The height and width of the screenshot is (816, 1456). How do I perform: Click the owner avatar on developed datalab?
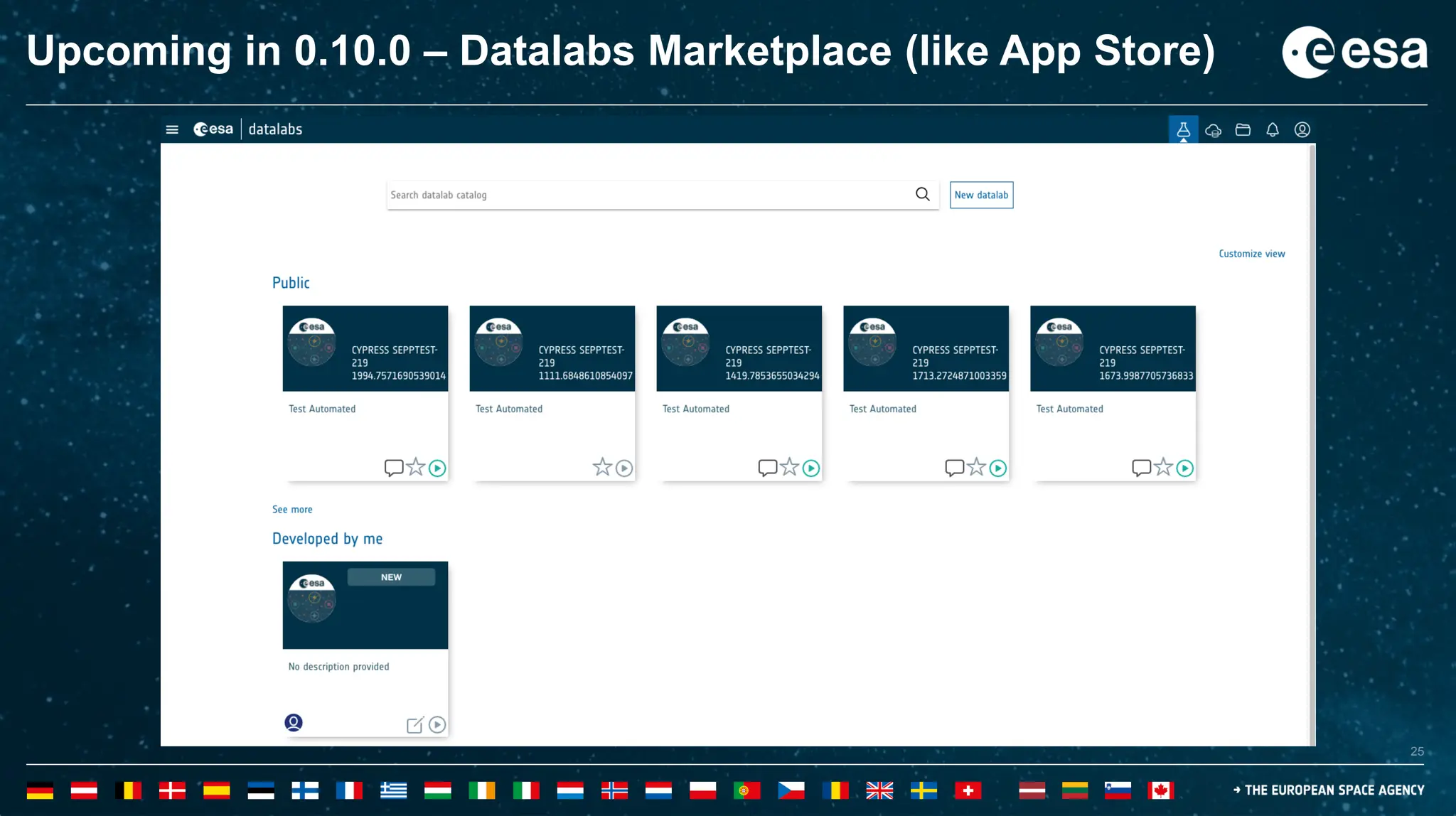(294, 723)
